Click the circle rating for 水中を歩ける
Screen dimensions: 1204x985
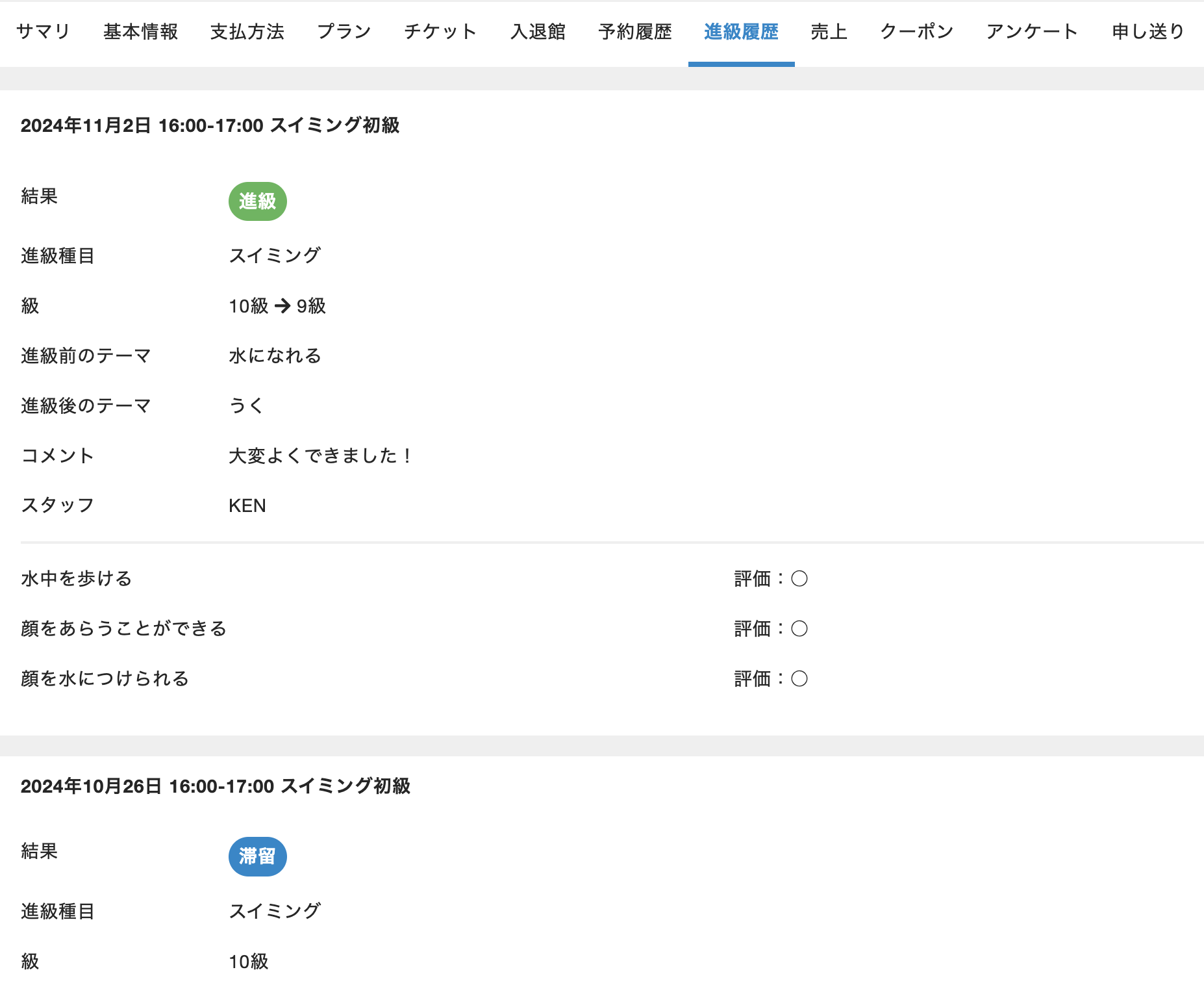click(x=799, y=578)
